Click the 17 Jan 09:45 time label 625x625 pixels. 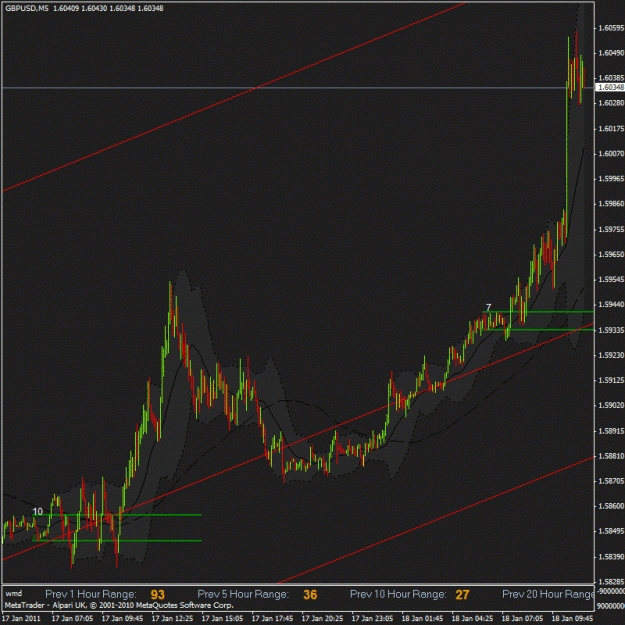click(x=122, y=618)
